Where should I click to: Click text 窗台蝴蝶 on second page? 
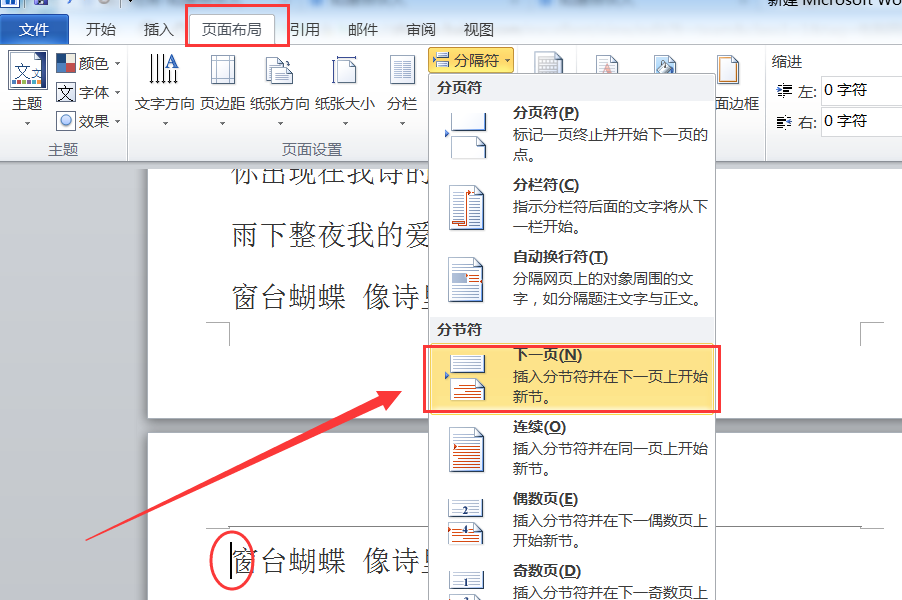click(289, 561)
